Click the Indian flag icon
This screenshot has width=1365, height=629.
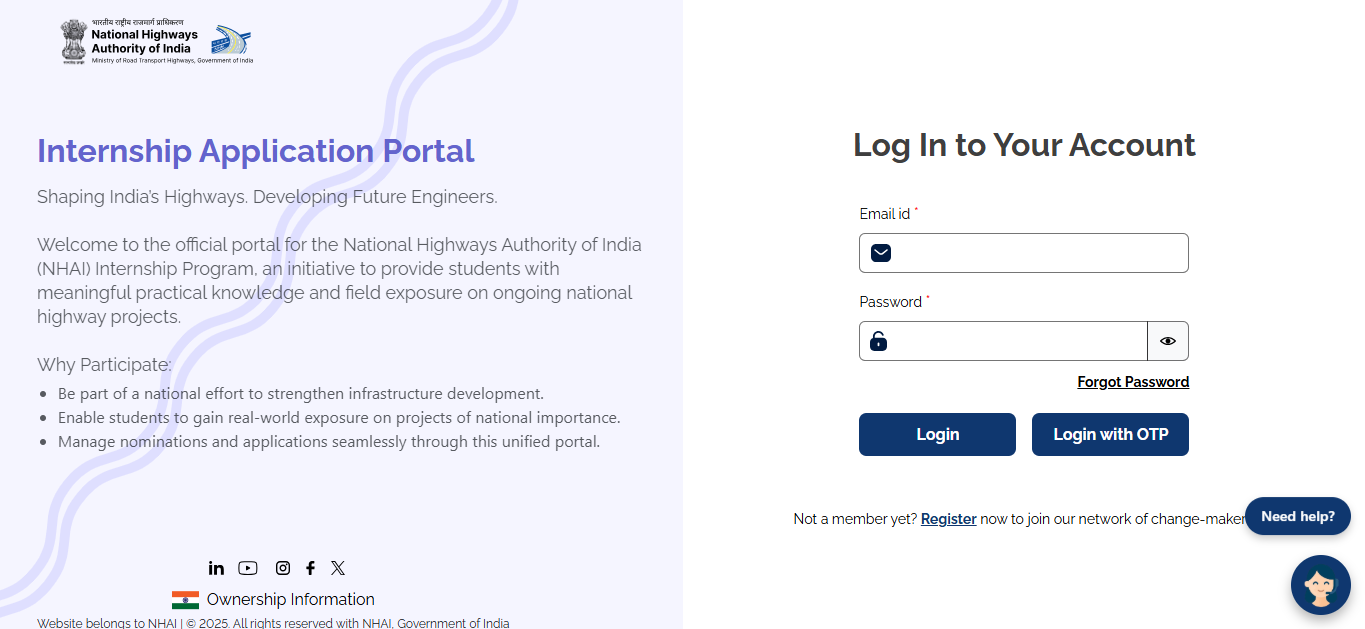pos(186,598)
